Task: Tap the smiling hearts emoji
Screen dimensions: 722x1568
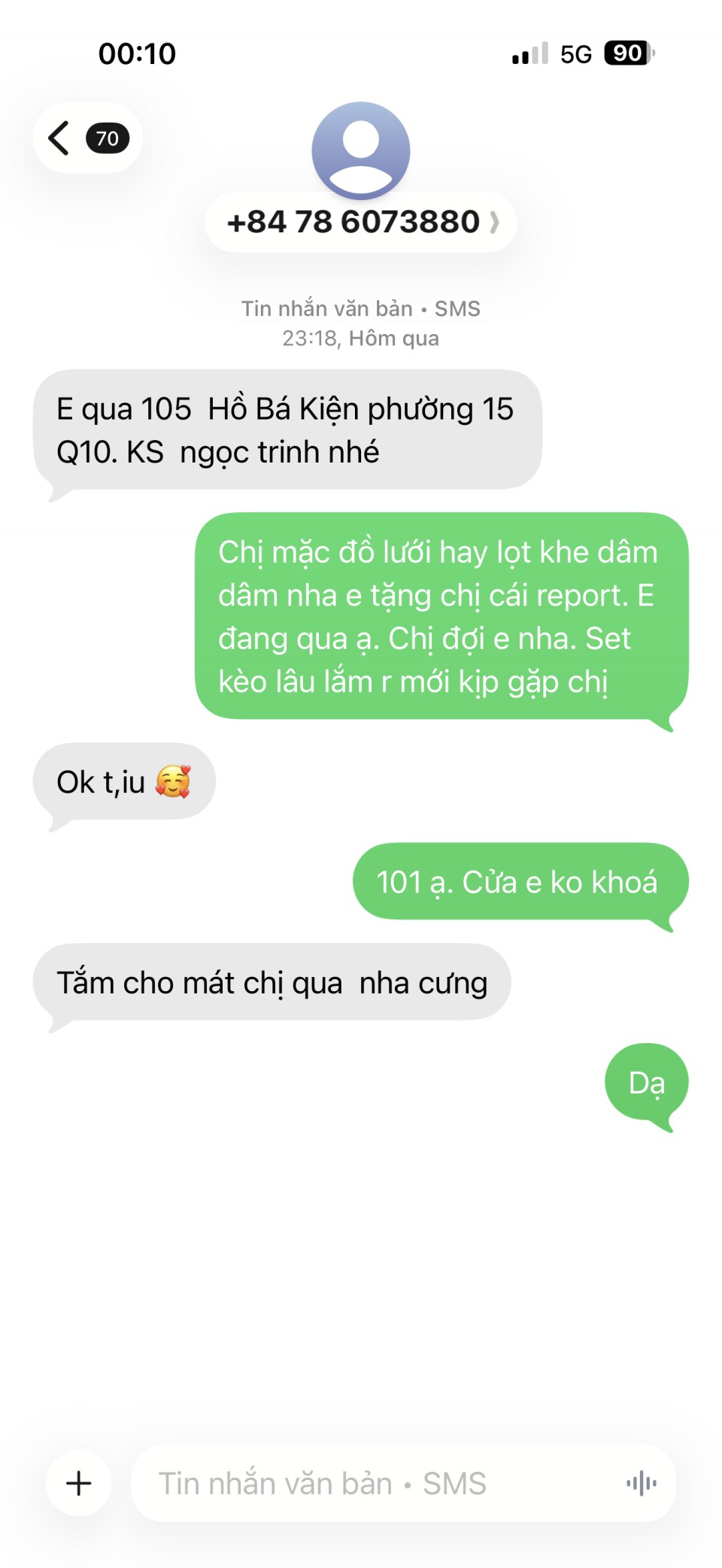Action: point(173,781)
